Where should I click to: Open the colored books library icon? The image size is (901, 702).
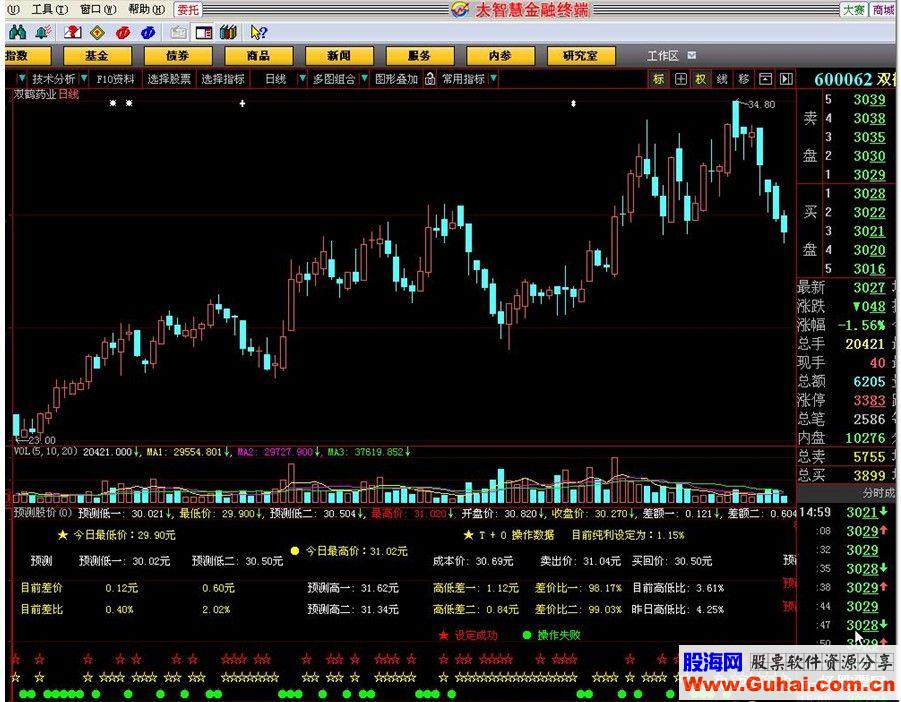[x=229, y=32]
